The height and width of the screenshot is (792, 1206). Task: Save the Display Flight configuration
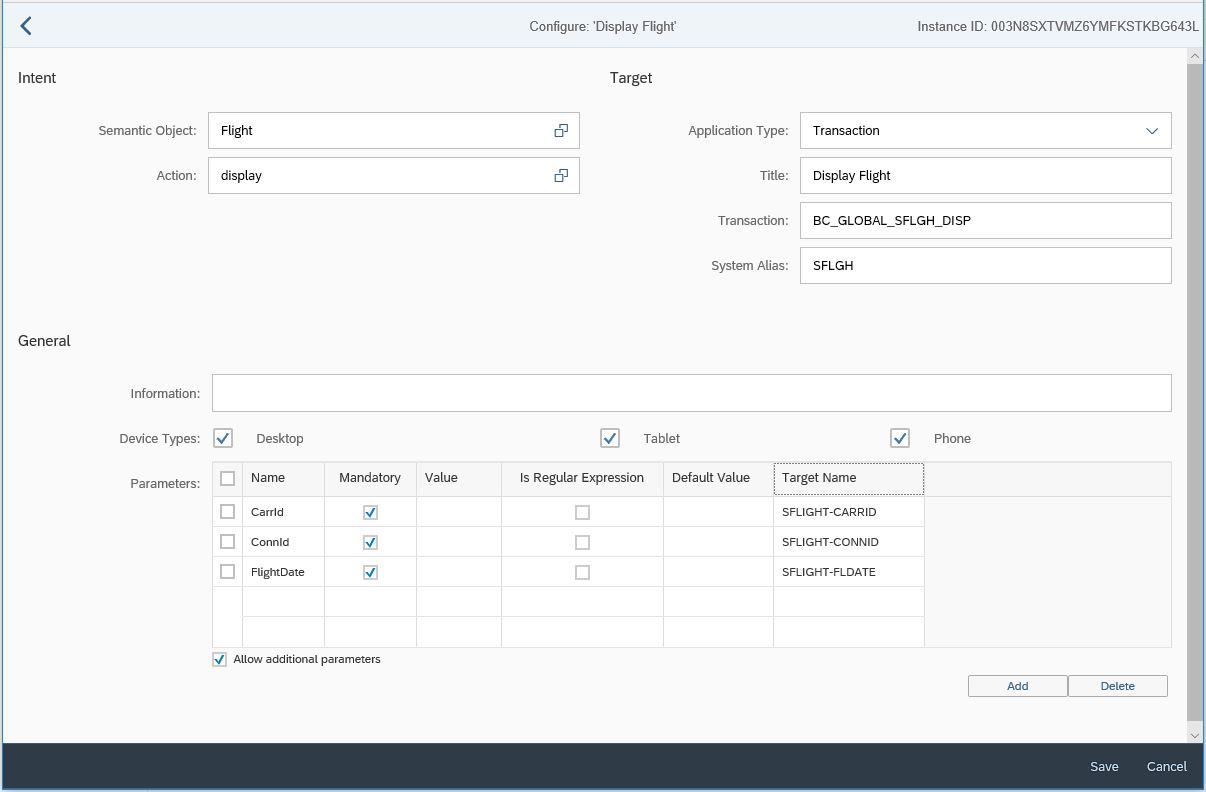click(1103, 766)
